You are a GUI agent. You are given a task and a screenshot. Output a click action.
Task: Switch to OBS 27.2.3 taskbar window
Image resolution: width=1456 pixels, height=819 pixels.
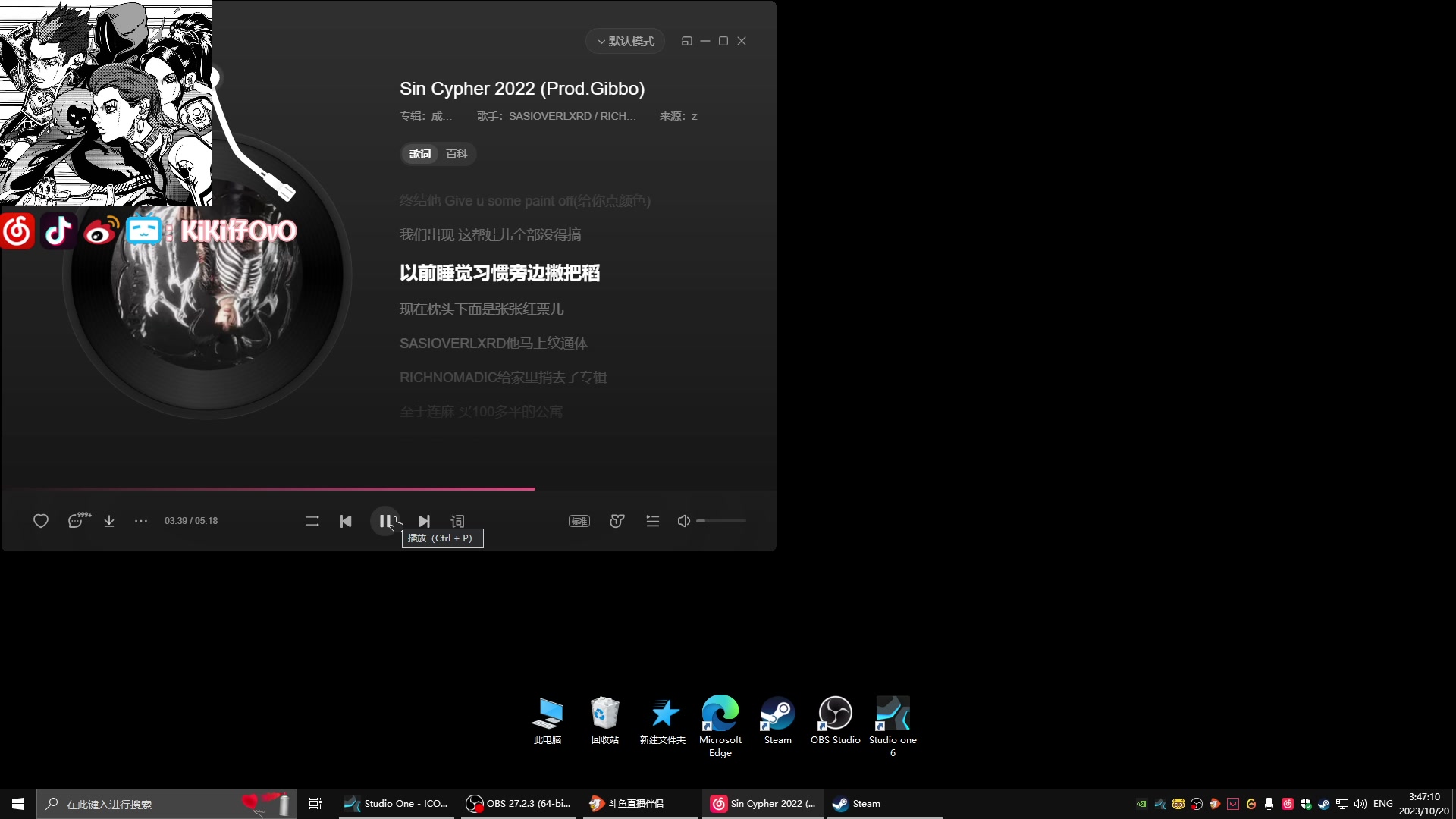pyautogui.click(x=519, y=804)
